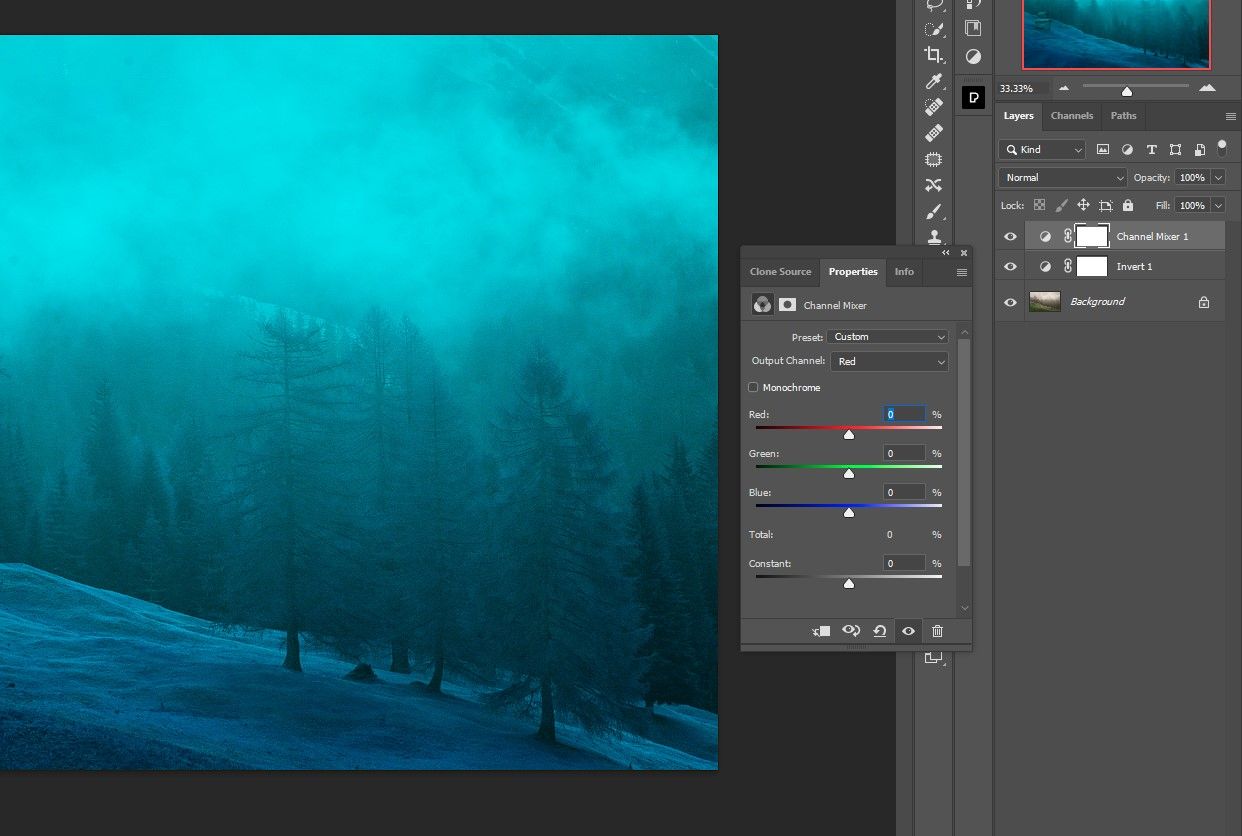The height and width of the screenshot is (836, 1242).
Task: Select the Crop tool
Action: (x=933, y=55)
